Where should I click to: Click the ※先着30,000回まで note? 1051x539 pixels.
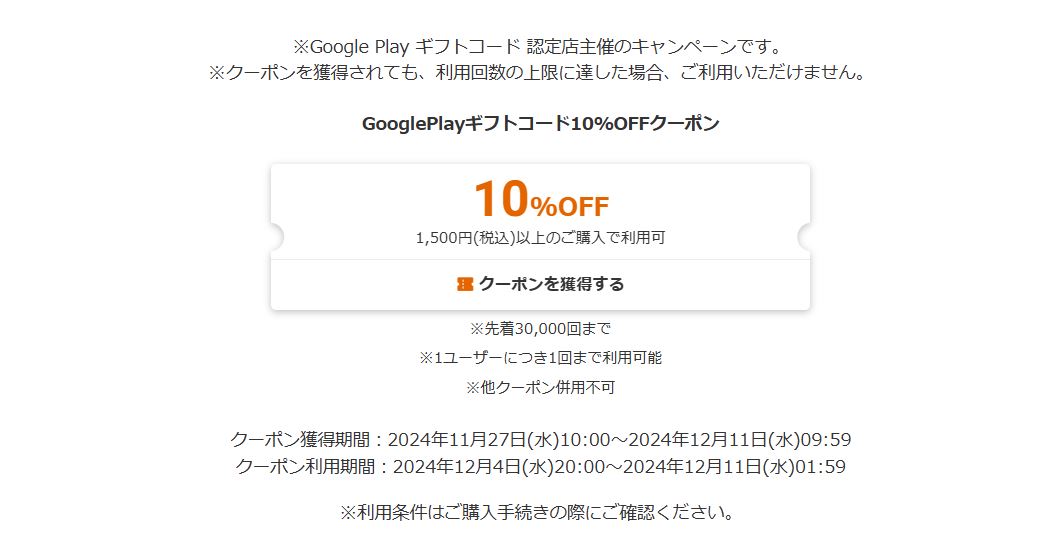tap(540, 328)
